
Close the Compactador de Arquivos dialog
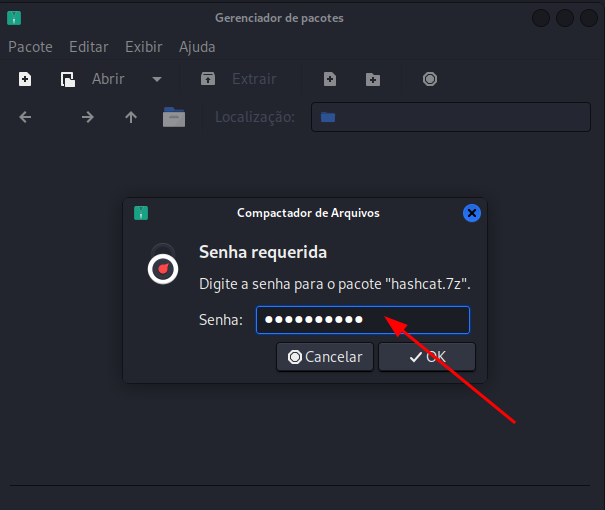472,213
